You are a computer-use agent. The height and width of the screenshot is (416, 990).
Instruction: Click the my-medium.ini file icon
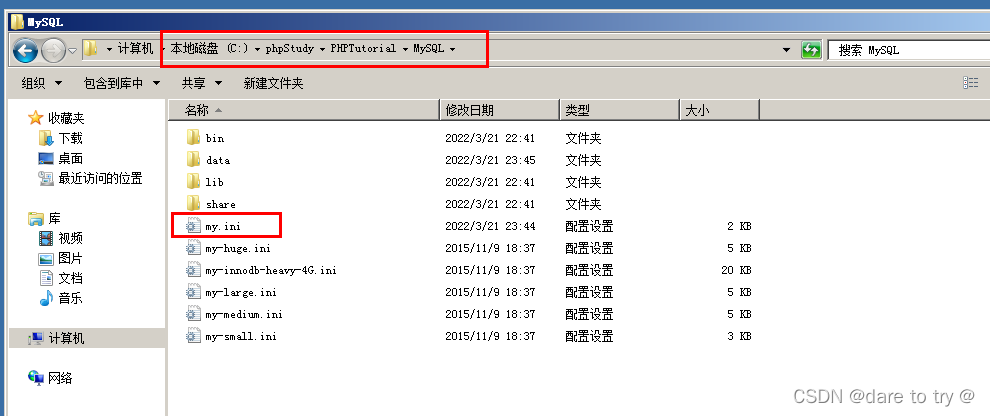point(193,314)
